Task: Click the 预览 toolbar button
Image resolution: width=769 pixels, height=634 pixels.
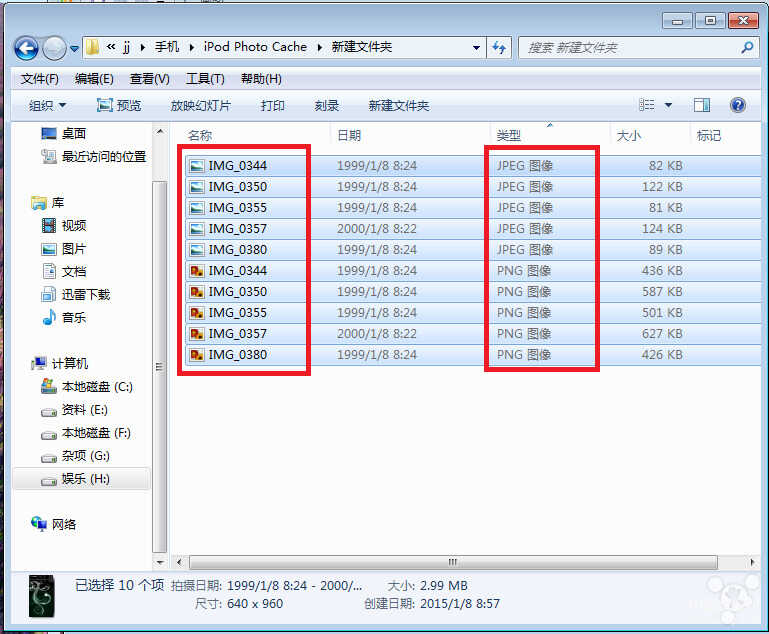Action: click(119, 105)
